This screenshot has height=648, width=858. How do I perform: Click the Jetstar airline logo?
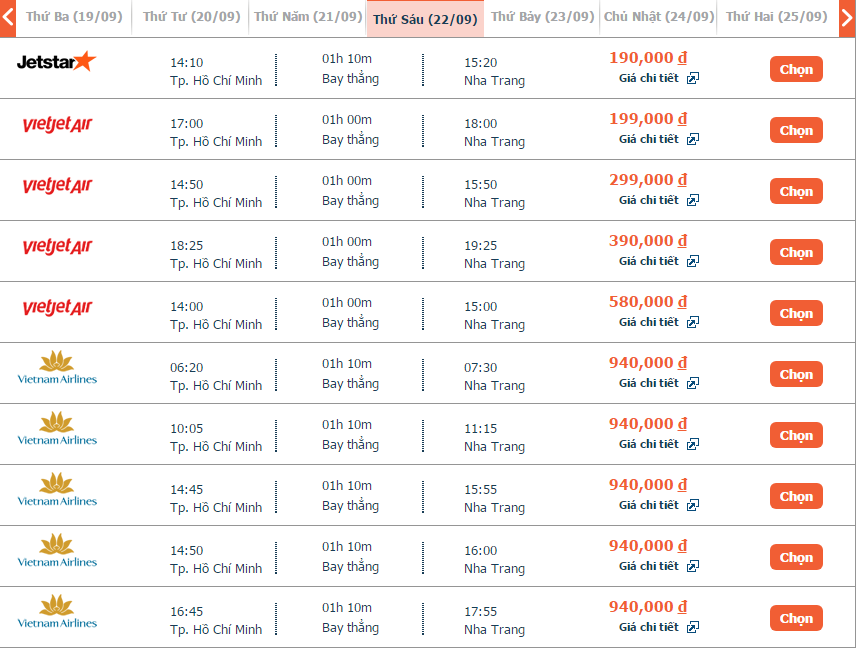pyautogui.click(x=56, y=62)
